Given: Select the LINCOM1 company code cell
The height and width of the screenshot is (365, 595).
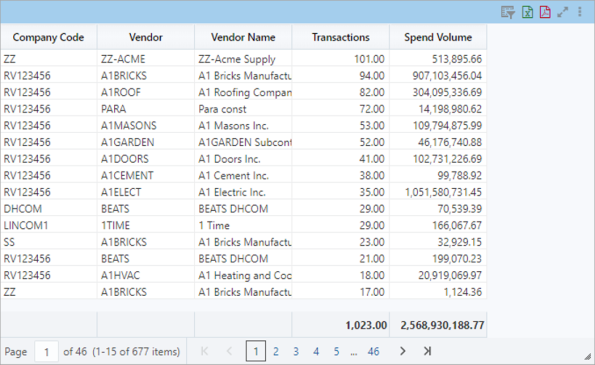Looking at the screenshot, I should tap(49, 225).
